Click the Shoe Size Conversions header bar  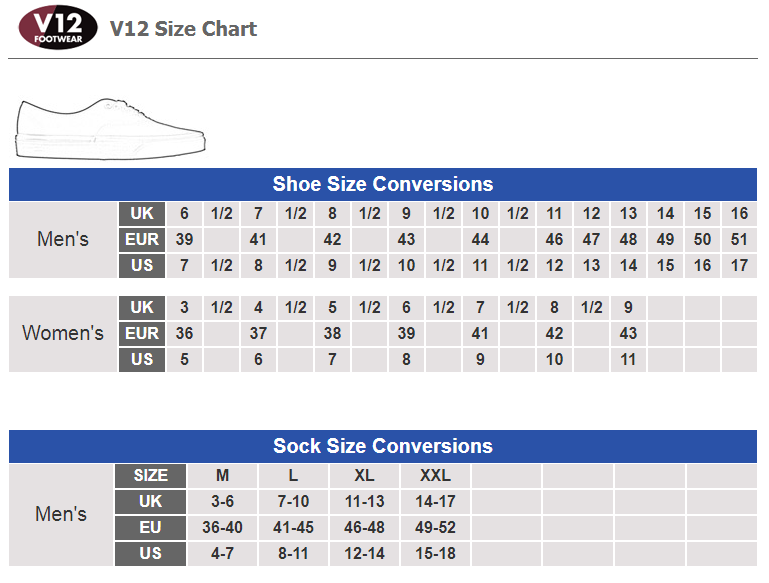383,184
